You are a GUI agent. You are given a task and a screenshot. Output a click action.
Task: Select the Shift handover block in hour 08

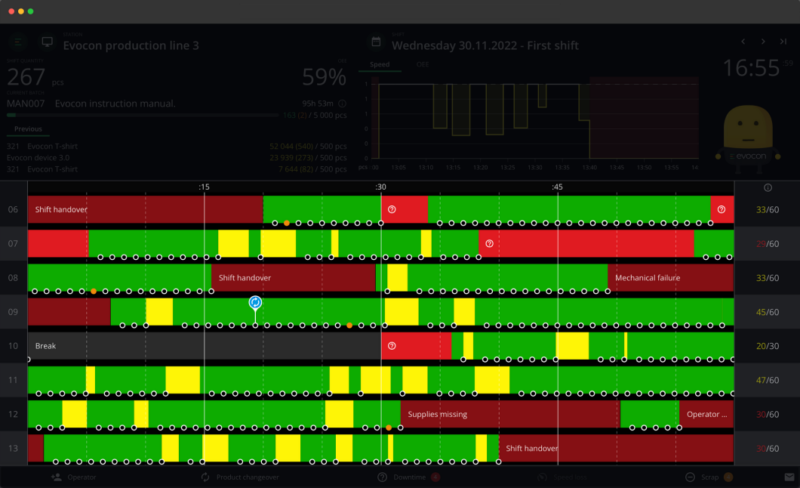pos(293,278)
